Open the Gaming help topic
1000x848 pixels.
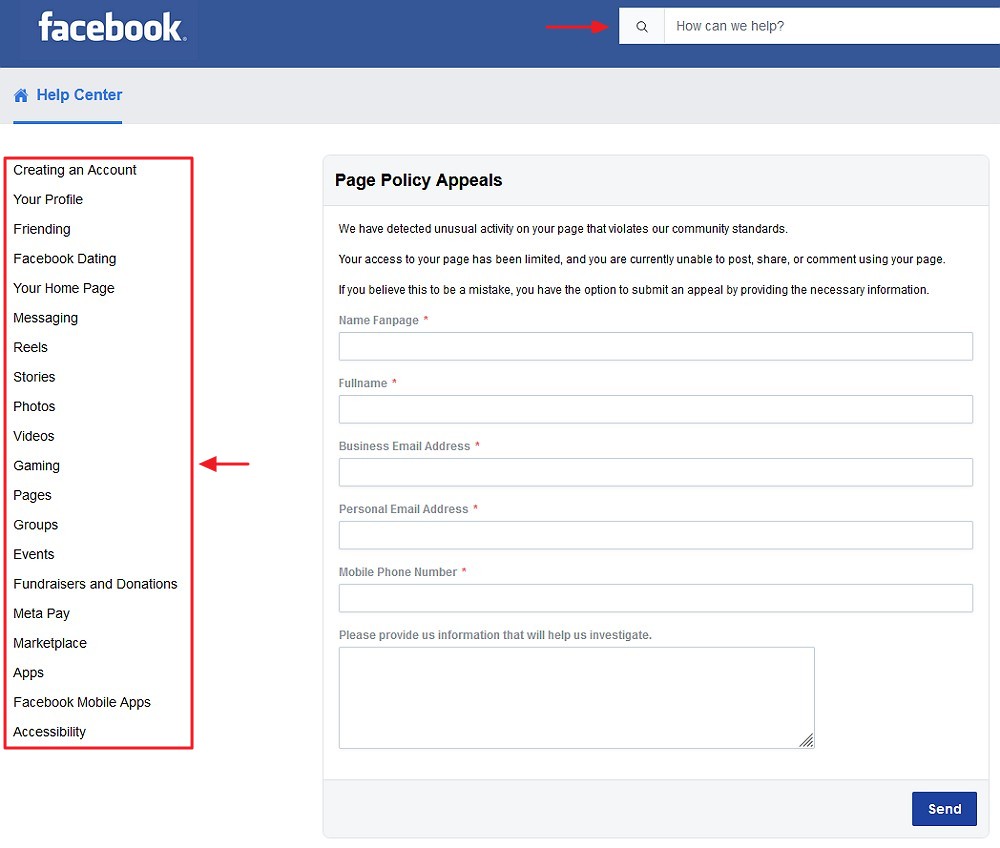[x=36, y=465]
